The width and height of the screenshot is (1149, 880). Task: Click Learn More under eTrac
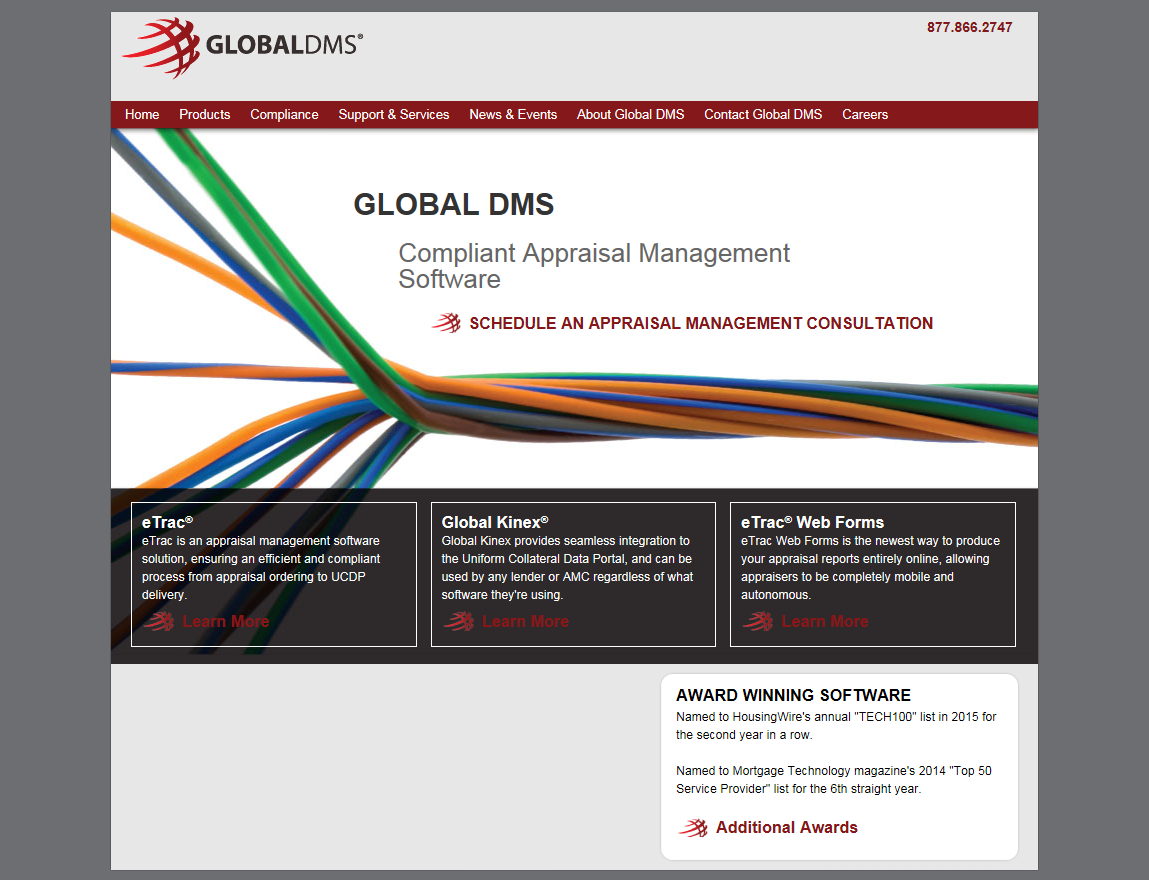coord(226,622)
